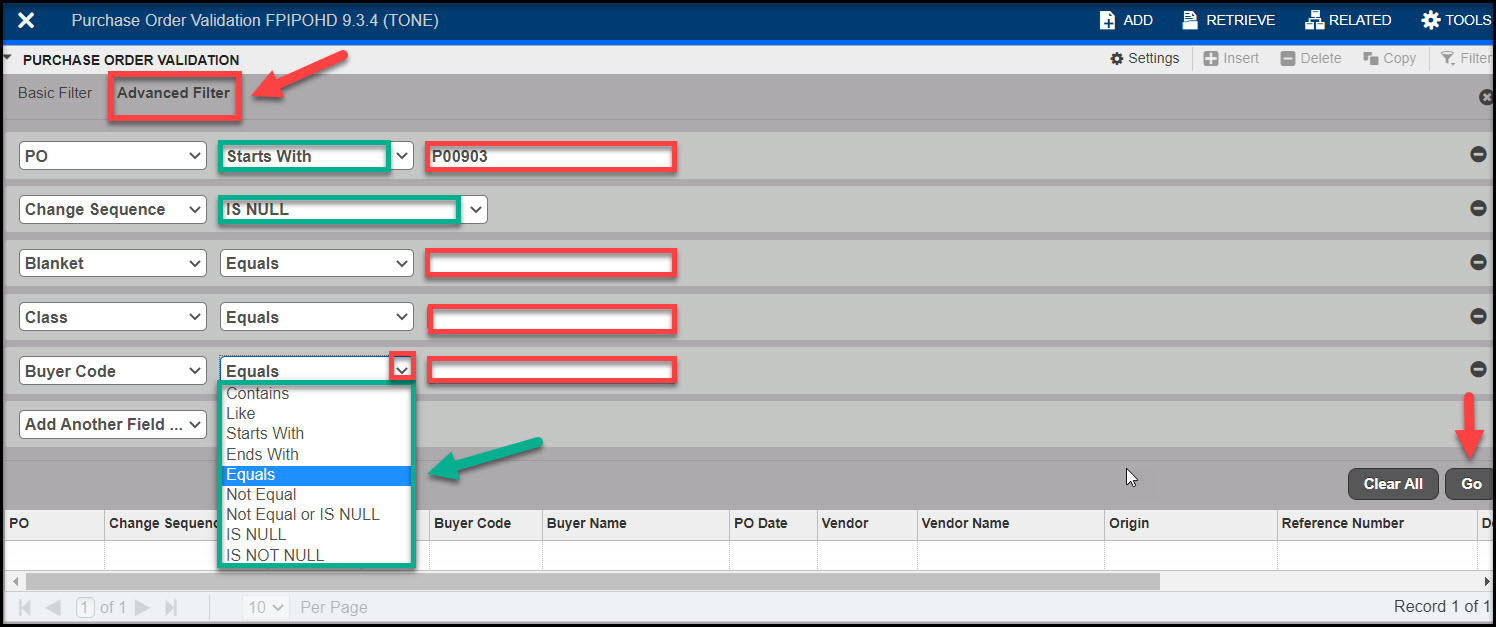Toggle the Buyer Code operator dropdown arrow

pos(402,369)
